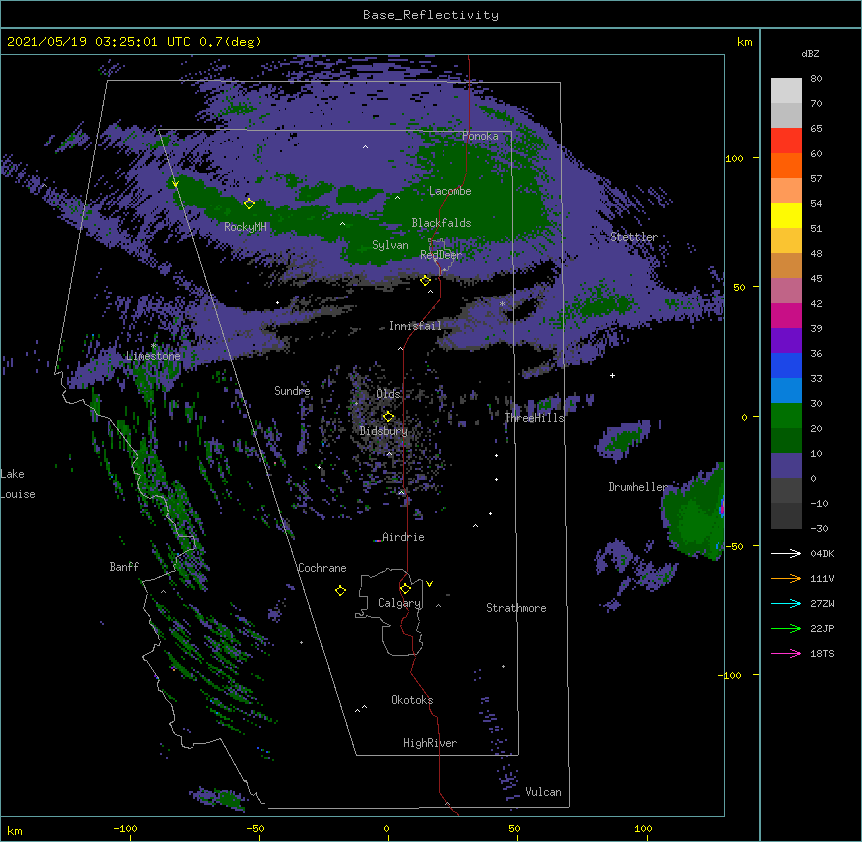Click the Cochrane label
The height and width of the screenshot is (842, 862).
click(x=322, y=568)
